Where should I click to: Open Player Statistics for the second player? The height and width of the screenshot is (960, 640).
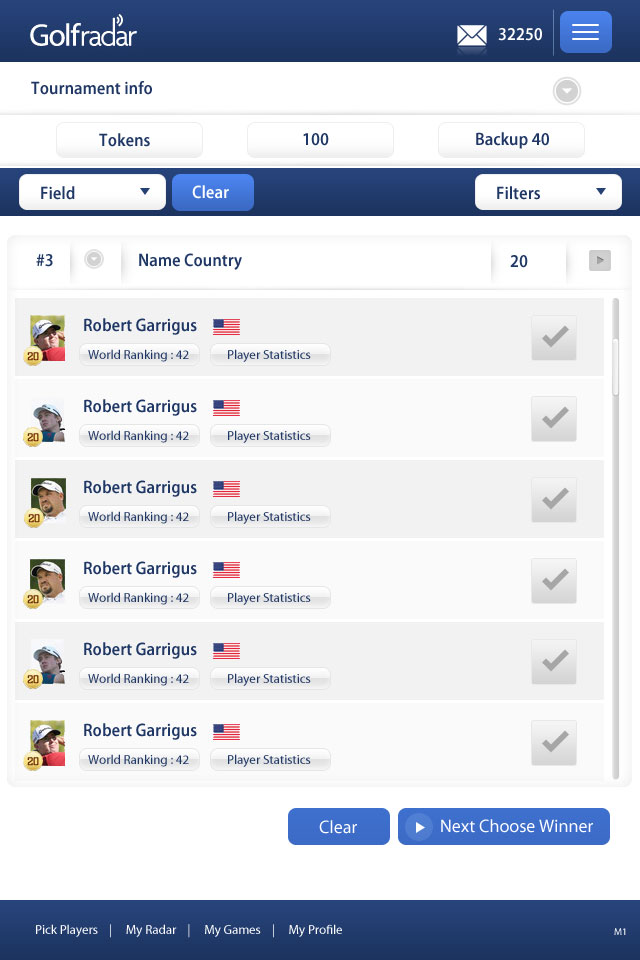(269, 436)
